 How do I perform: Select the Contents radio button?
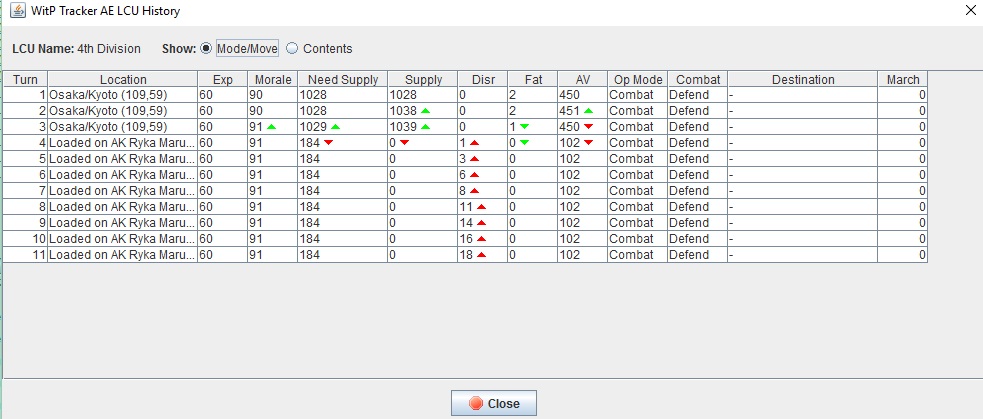click(292, 48)
